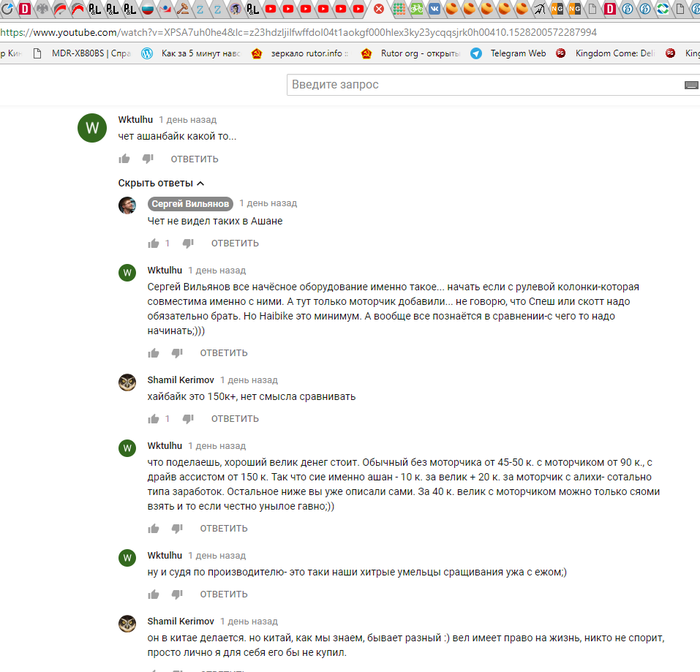700x672 pixels.
Task: Focus the Введите запрос search field
Action: point(484,85)
